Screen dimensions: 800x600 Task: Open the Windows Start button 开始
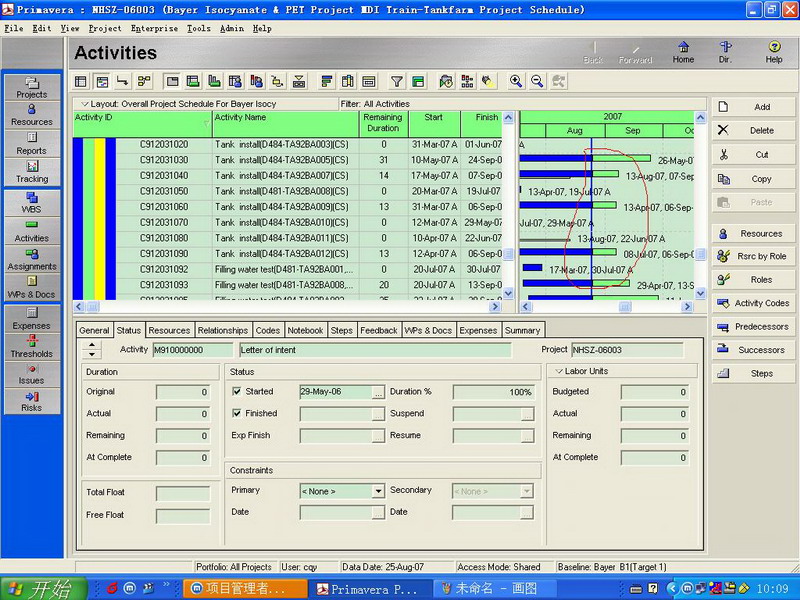tap(43, 589)
